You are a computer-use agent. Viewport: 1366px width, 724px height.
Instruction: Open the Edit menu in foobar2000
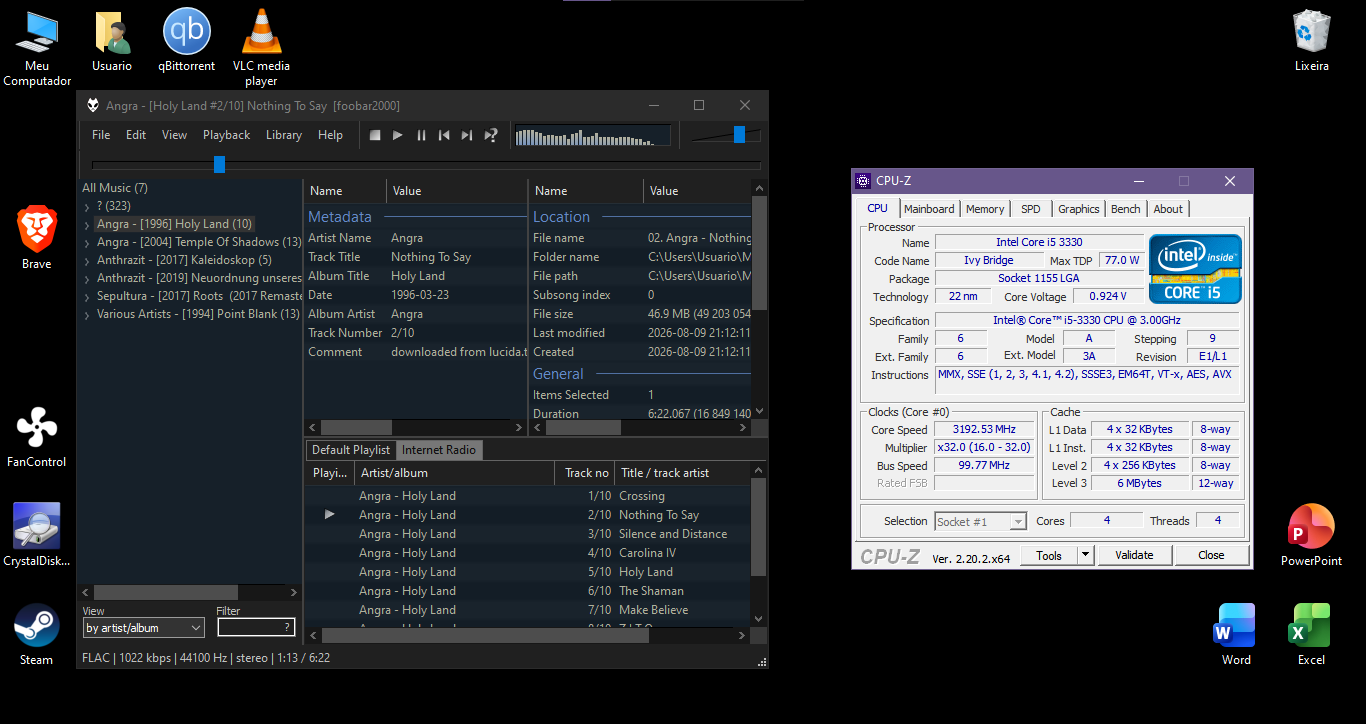coord(136,135)
